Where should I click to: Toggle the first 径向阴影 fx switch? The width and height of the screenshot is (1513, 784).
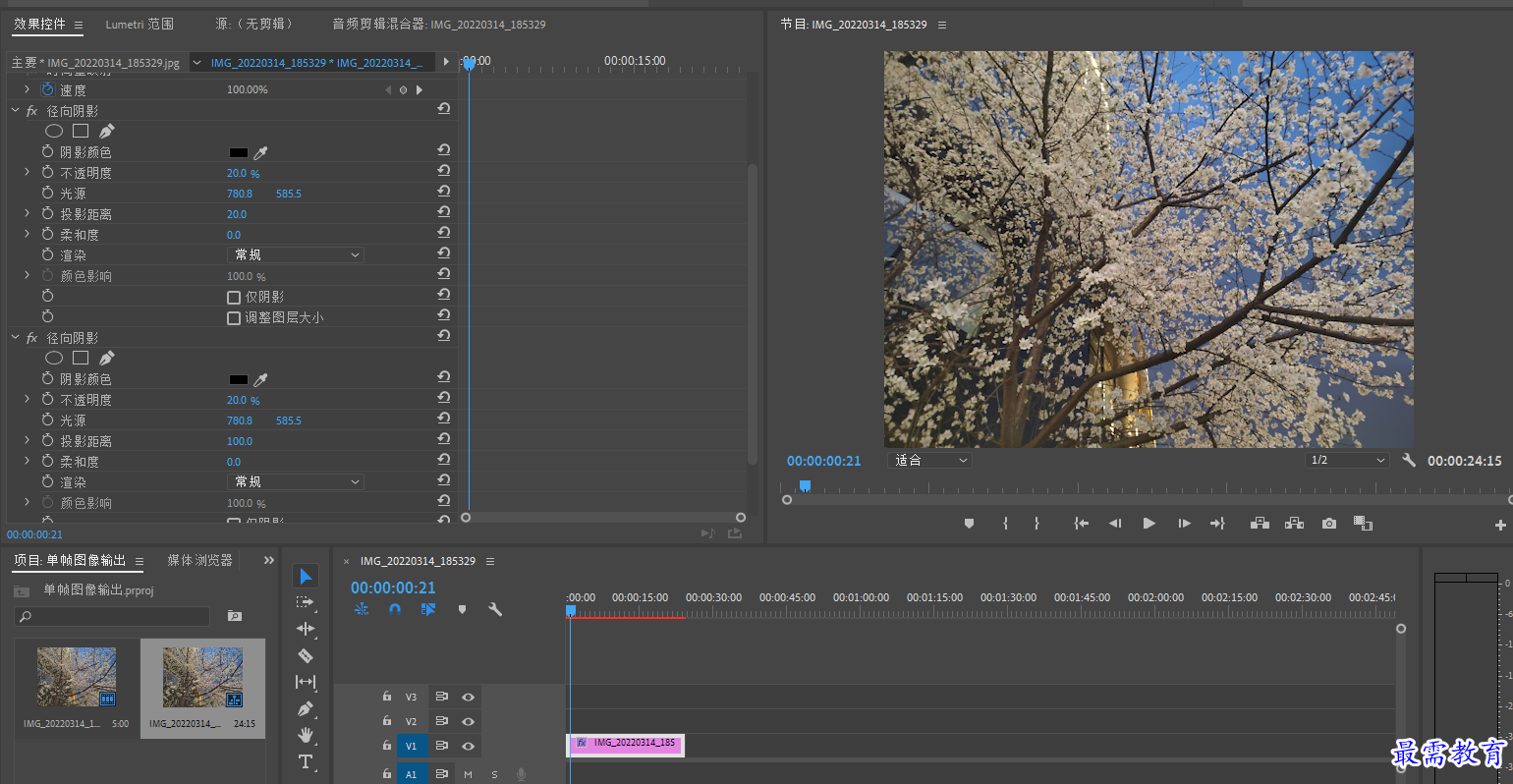pos(31,111)
